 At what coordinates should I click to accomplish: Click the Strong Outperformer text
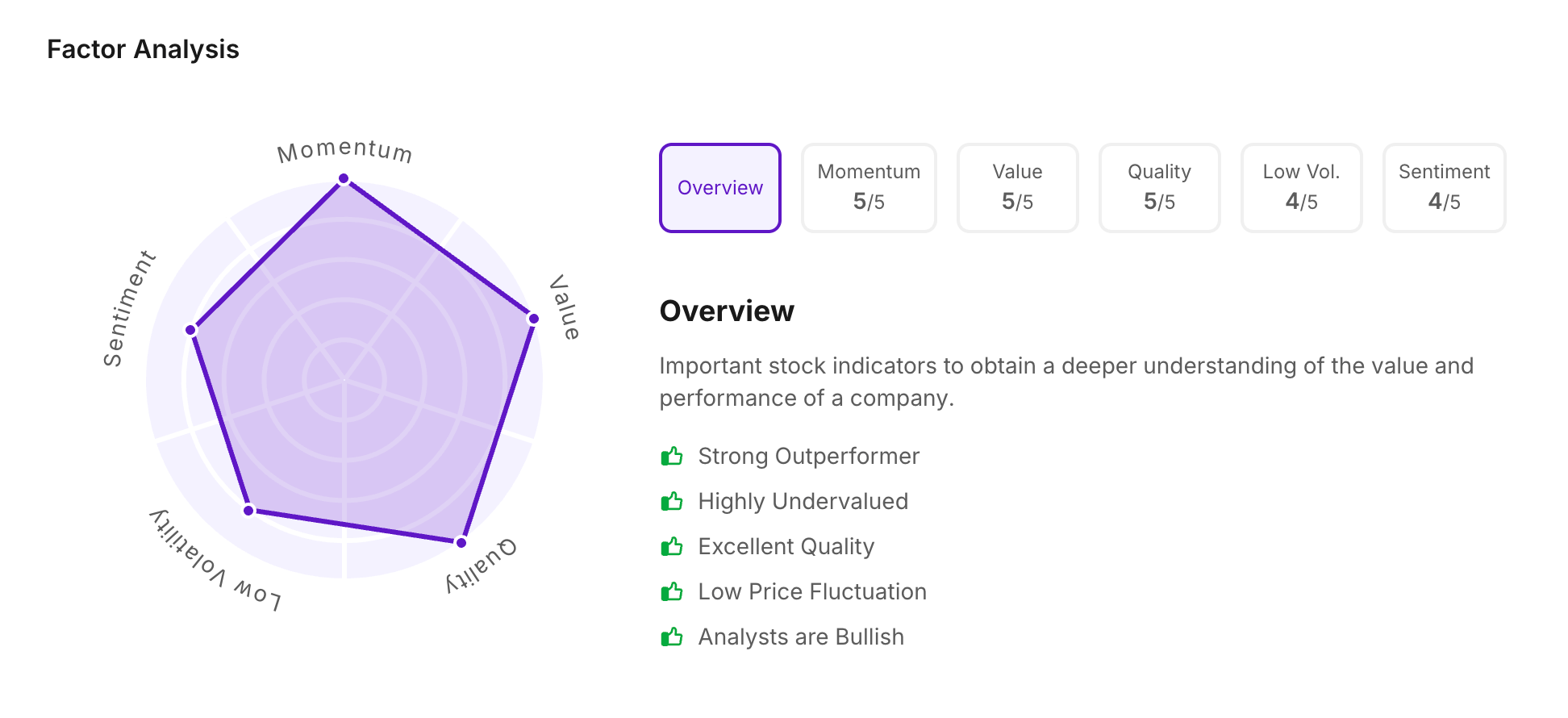(x=808, y=457)
